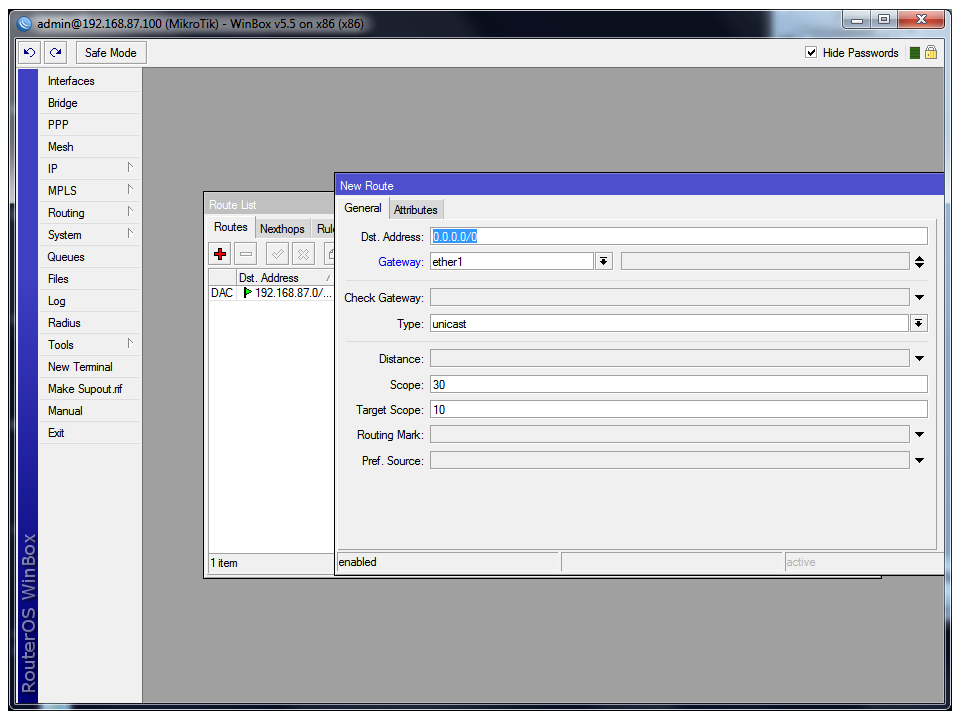
Task: Click the Dst. Address input field
Action: click(x=678, y=237)
